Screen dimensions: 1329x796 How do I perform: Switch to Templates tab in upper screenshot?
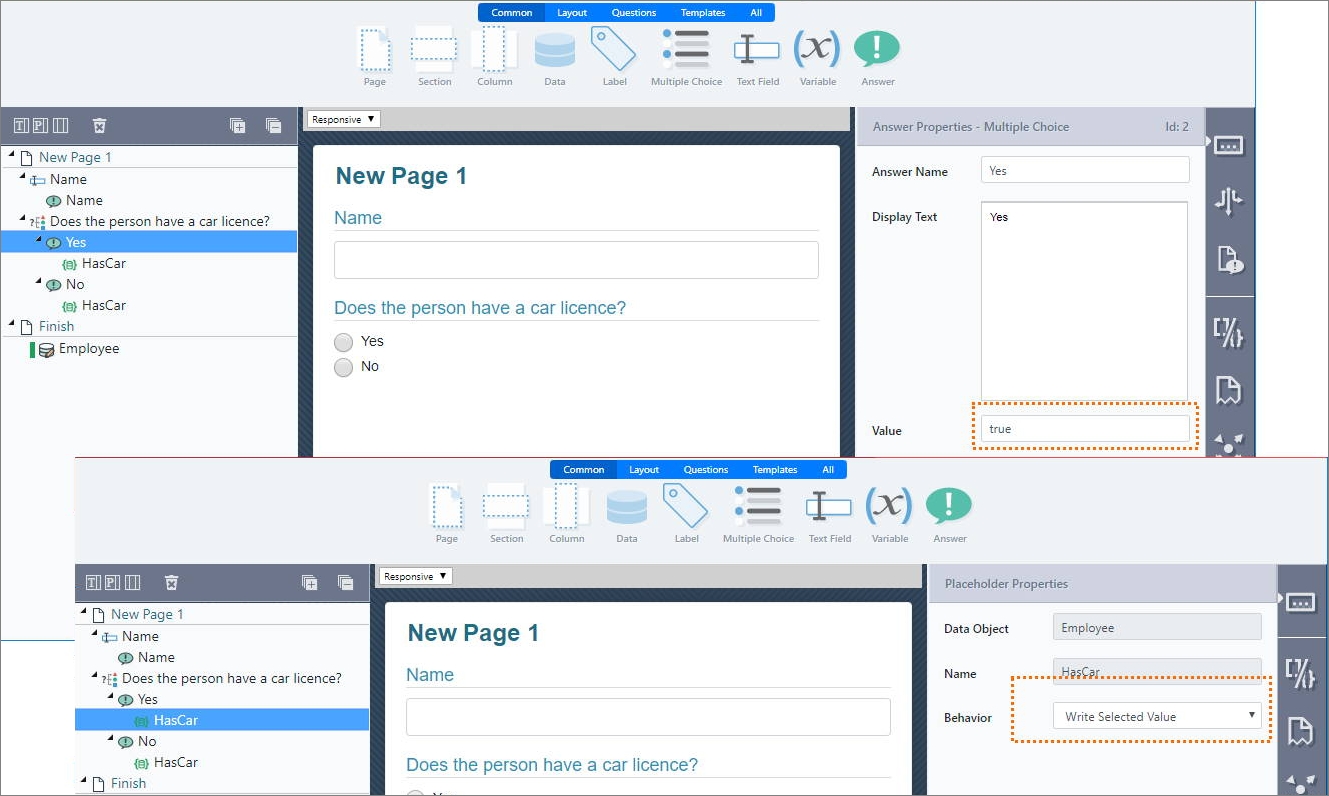tap(703, 13)
